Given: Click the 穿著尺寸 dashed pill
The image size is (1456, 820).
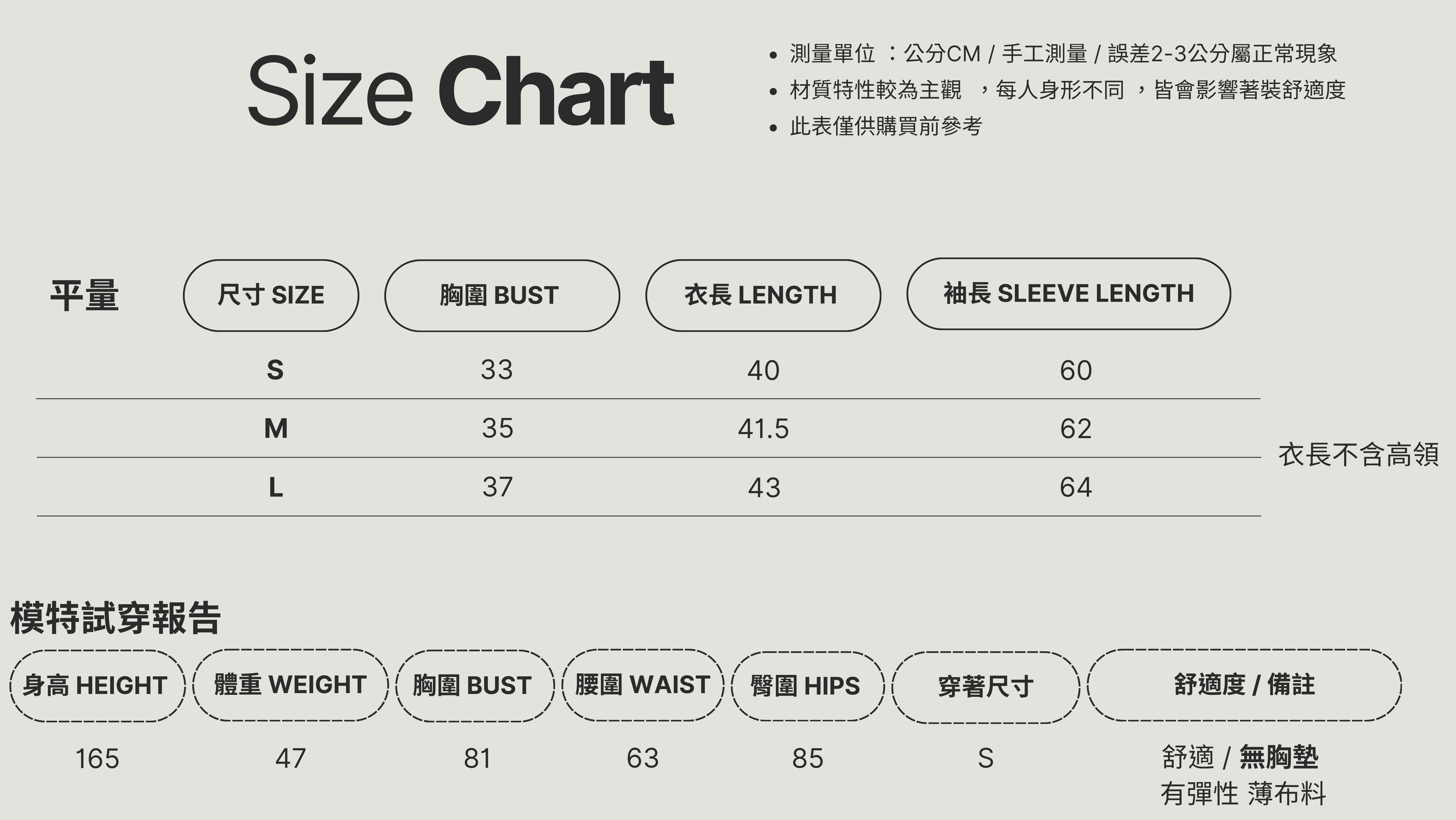Looking at the screenshot, I should pyautogui.click(x=986, y=687).
